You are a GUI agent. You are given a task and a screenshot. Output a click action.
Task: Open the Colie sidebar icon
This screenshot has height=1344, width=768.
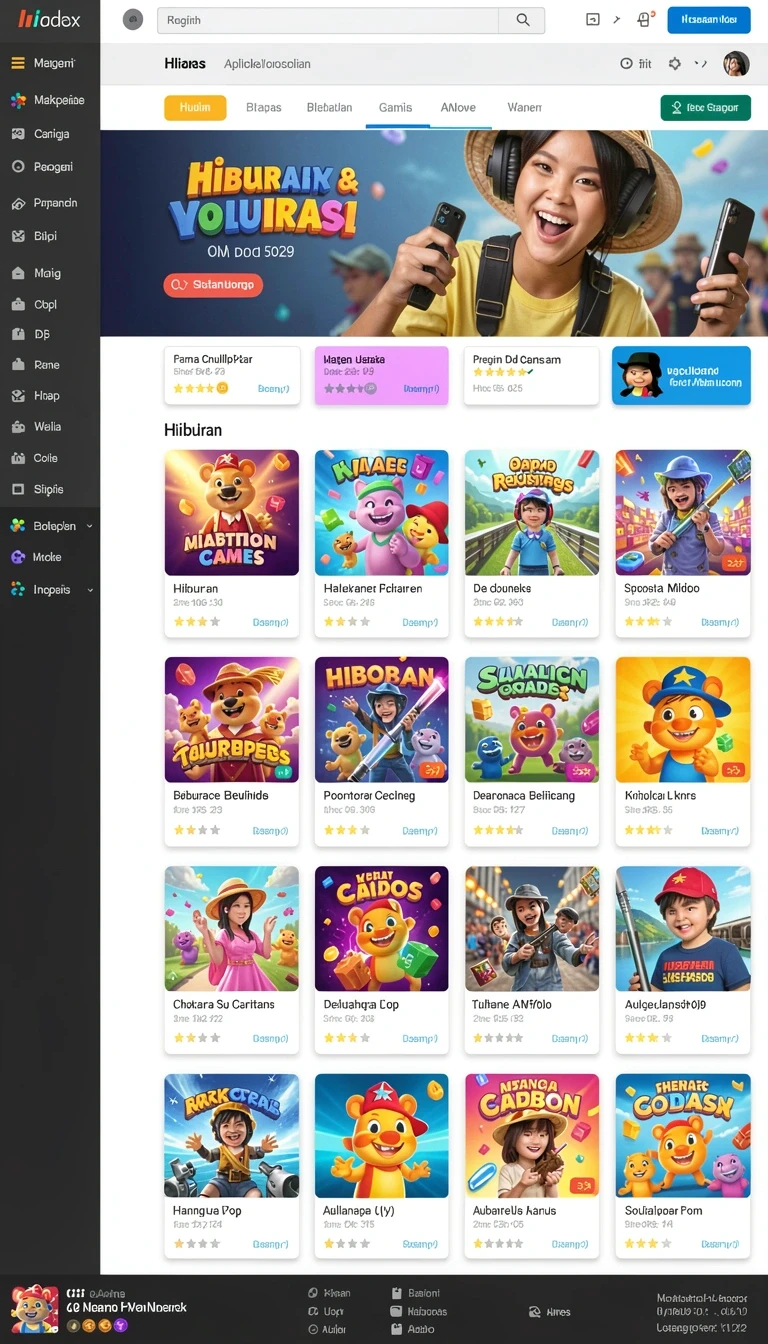click(x=17, y=458)
